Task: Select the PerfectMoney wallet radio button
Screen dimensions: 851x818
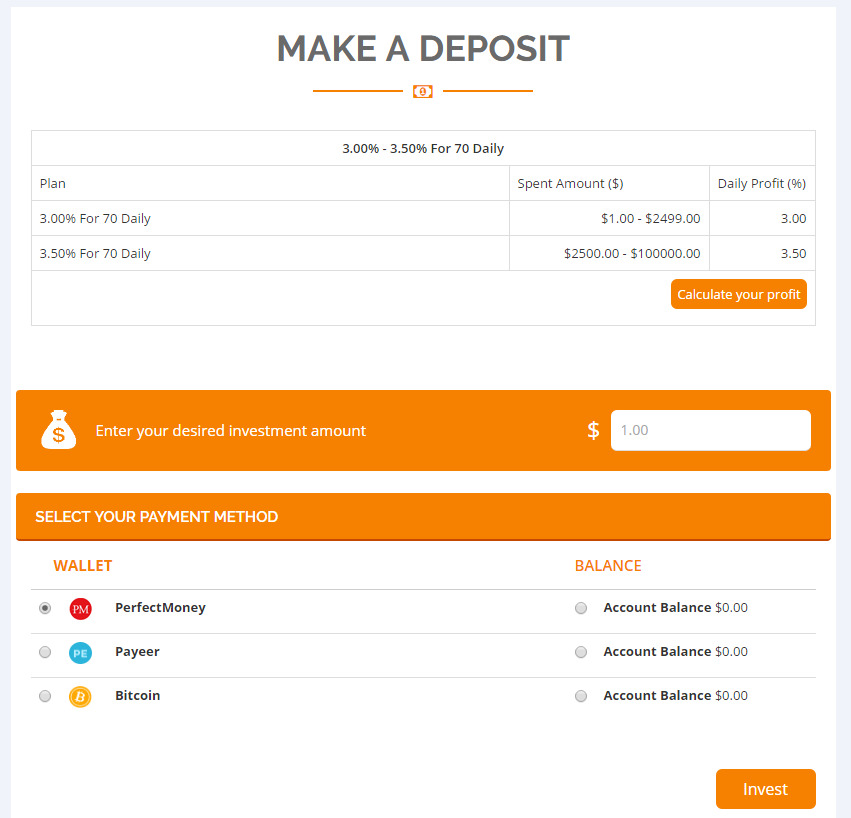Action: point(45,608)
